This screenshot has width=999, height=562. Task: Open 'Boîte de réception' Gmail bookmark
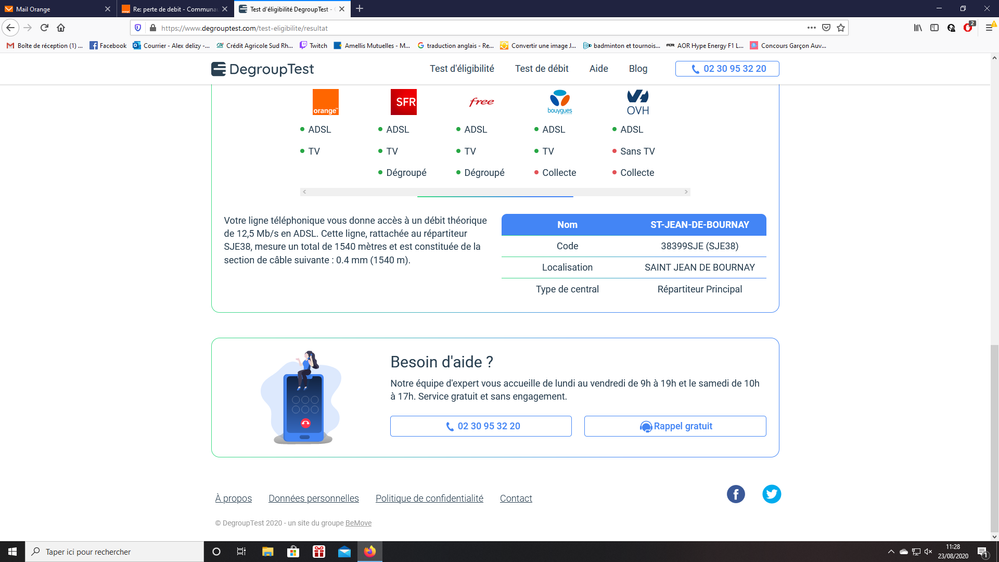click(45, 45)
